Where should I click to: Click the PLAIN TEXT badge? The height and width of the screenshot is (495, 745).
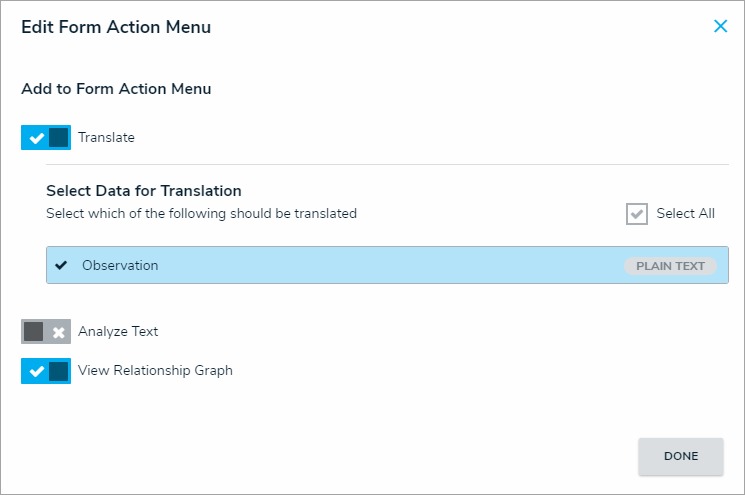670,267
